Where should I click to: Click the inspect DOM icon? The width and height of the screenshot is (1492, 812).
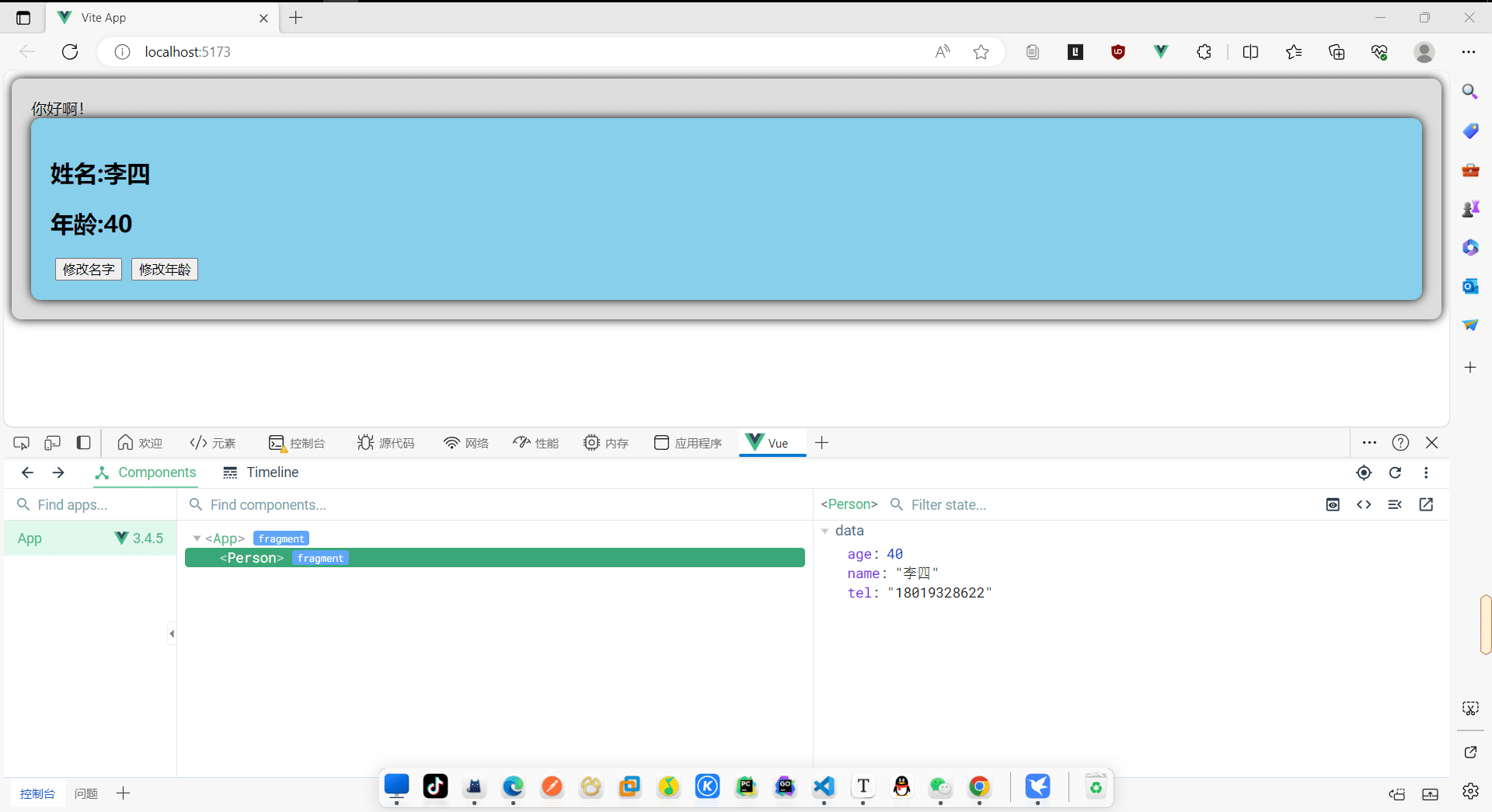(1395, 504)
